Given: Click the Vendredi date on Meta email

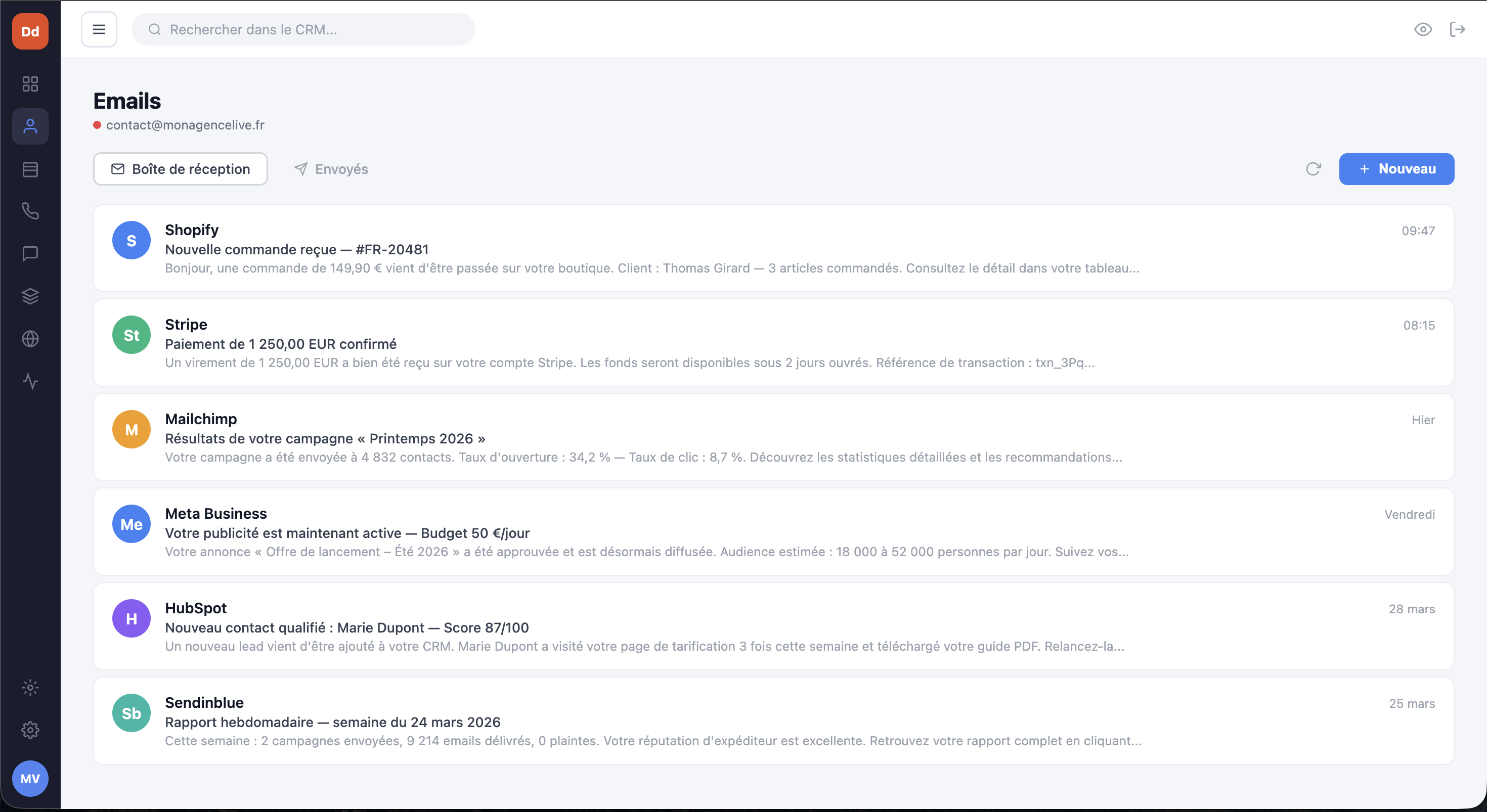Looking at the screenshot, I should point(1410,515).
